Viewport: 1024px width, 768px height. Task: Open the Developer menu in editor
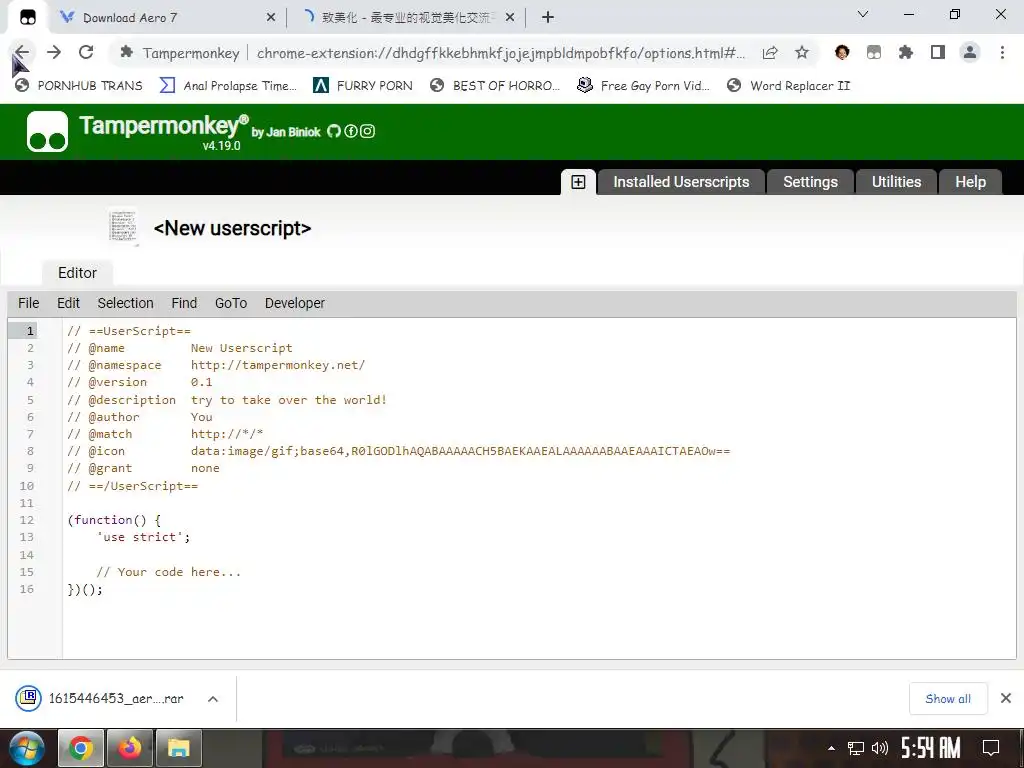pos(295,303)
